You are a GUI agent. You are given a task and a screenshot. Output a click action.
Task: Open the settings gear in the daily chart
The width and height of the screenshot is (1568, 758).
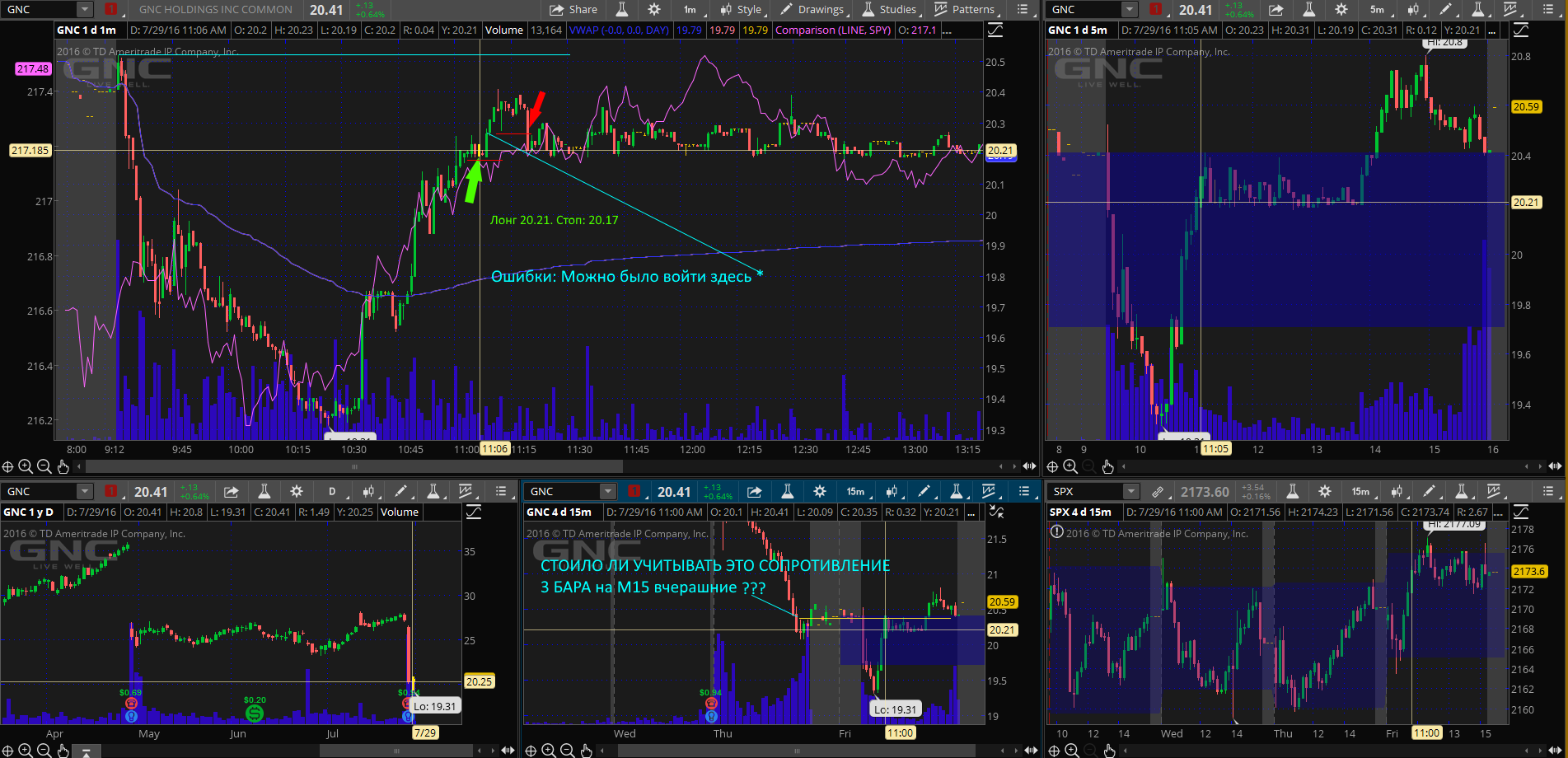coord(297,491)
